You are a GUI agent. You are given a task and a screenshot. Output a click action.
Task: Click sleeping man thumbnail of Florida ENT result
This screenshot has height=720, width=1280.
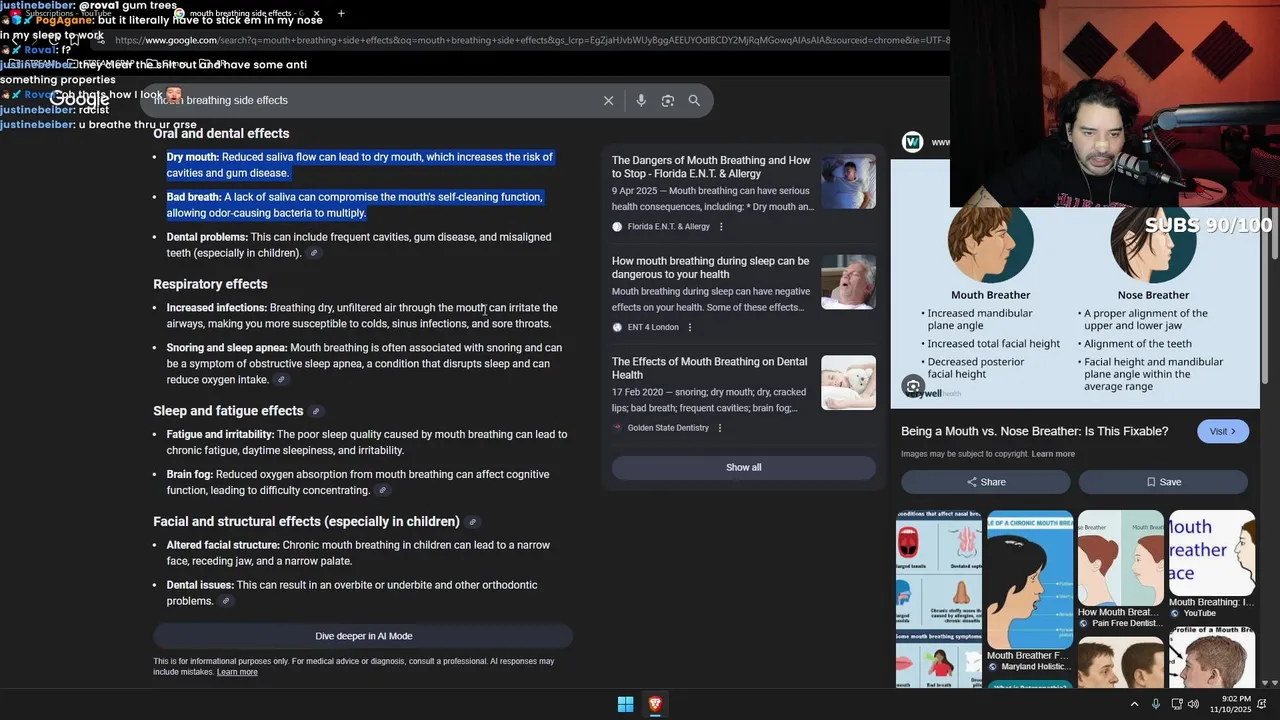pos(848,181)
